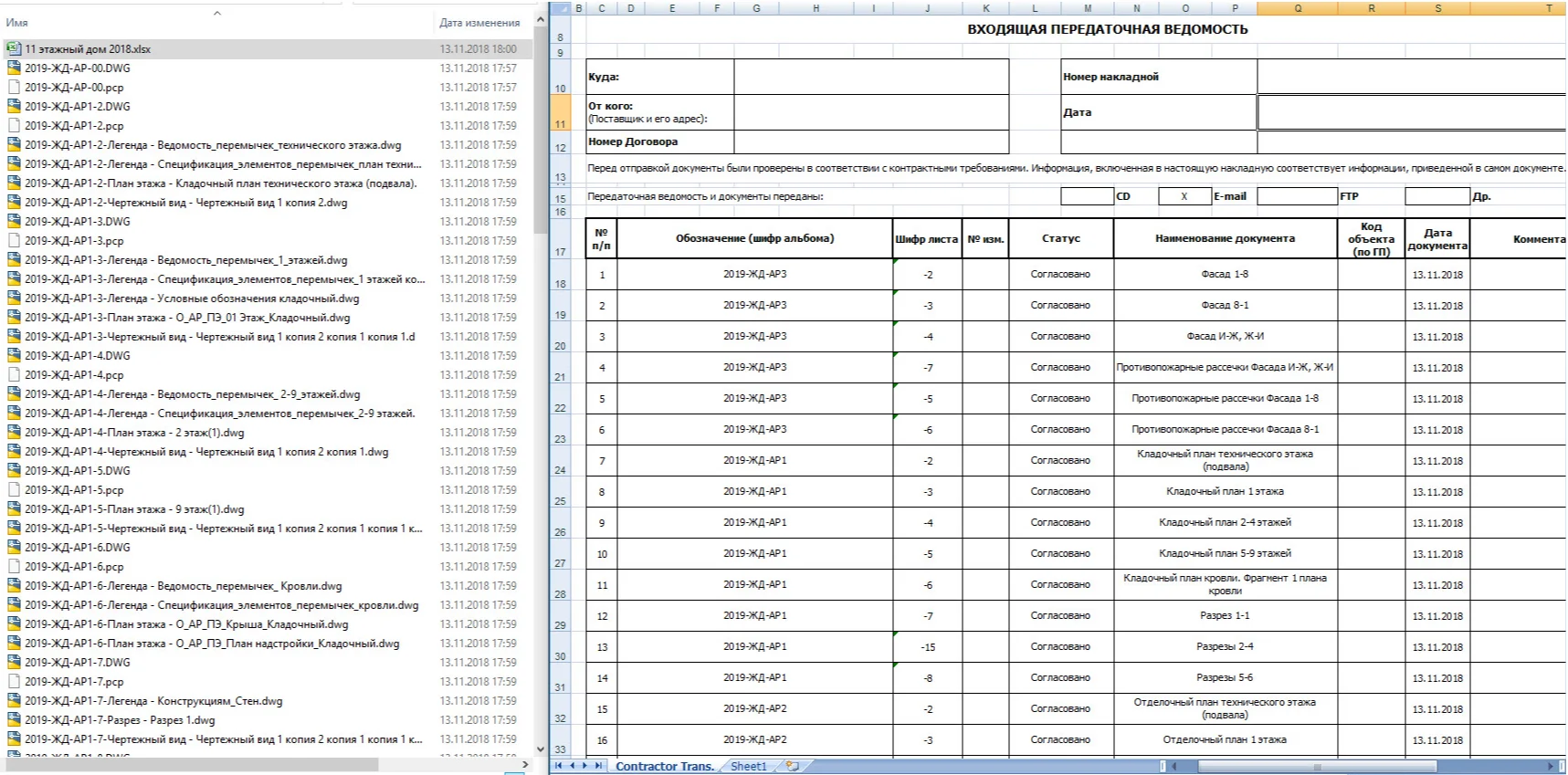Click the blank file icon of 2019-ЖД-АР1-7.pcp
This screenshot has width=1568, height=775.
click(x=14, y=682)
